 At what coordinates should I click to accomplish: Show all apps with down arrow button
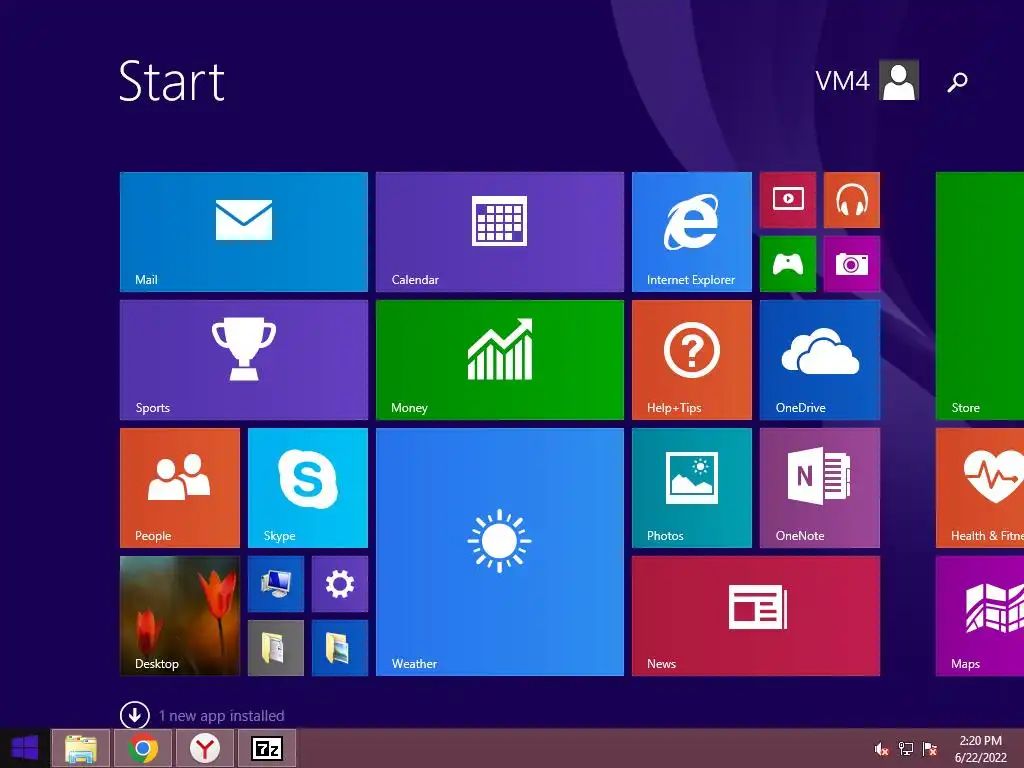click(x=135, y=715)
